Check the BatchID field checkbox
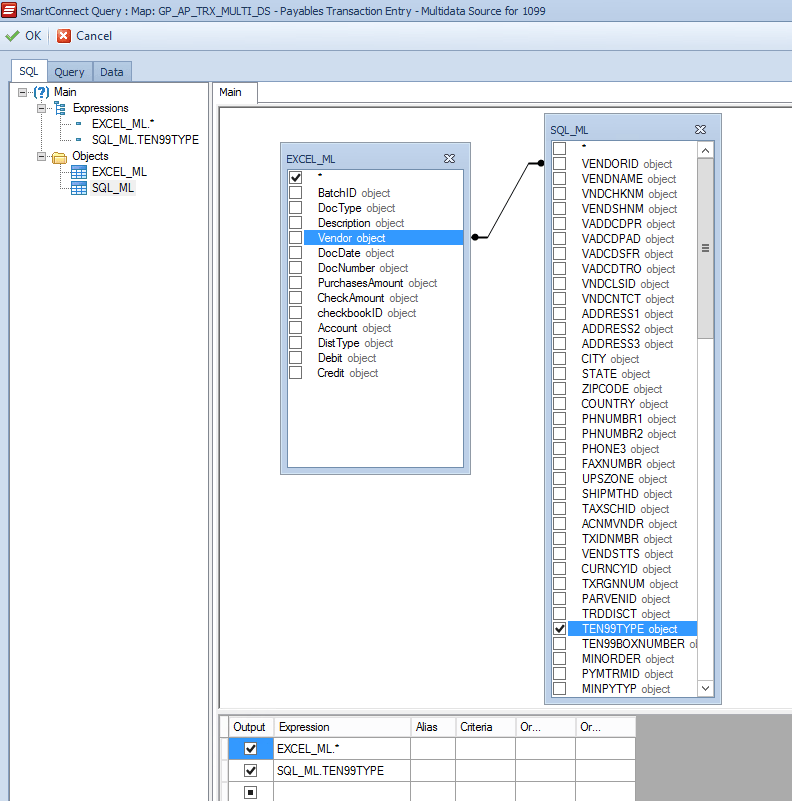Viewport: 792px width, 801px height. pyautogui.click(x=295, y=193)
